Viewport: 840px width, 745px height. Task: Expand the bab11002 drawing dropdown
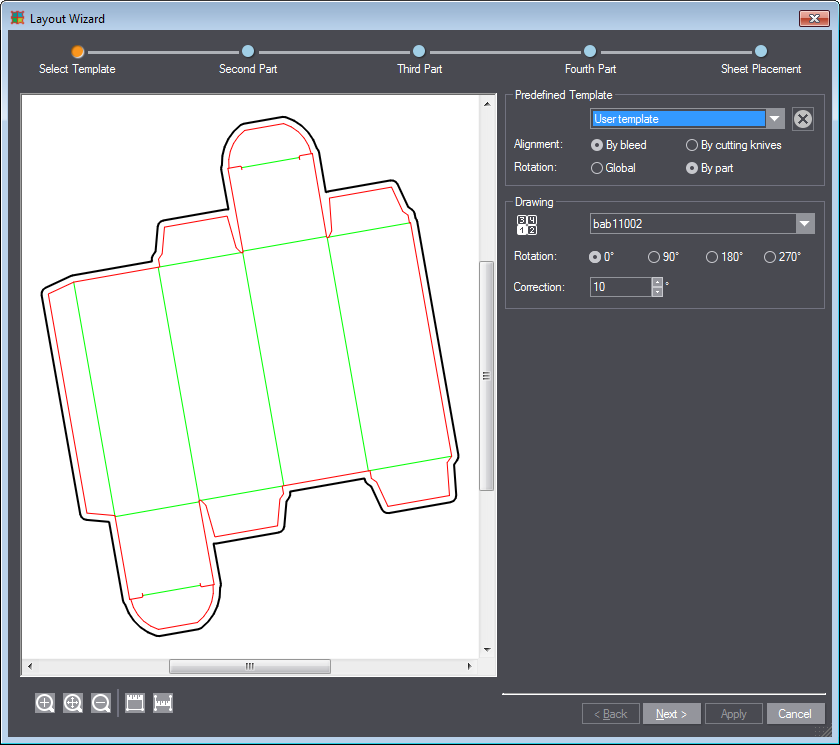[x=805, y=224]
